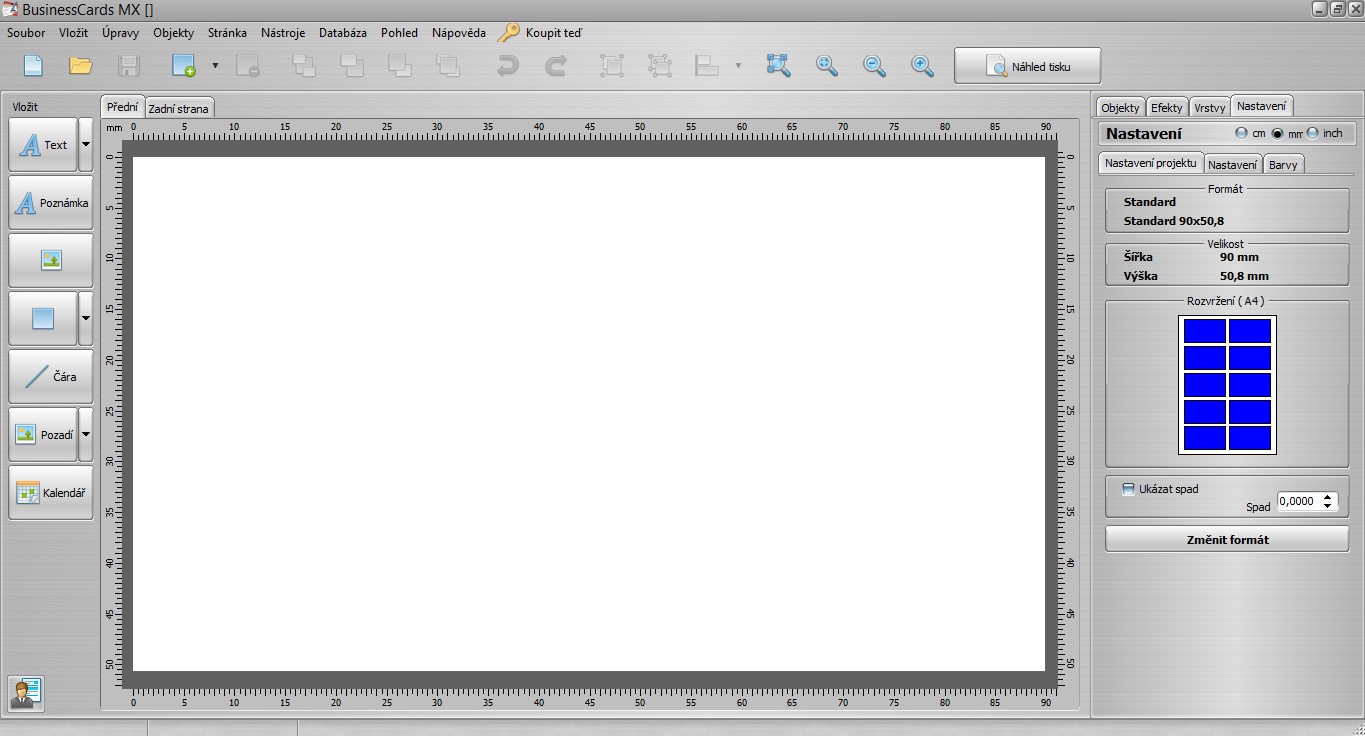Insert a Text object
1365x736 pixels.
(43, 145)
